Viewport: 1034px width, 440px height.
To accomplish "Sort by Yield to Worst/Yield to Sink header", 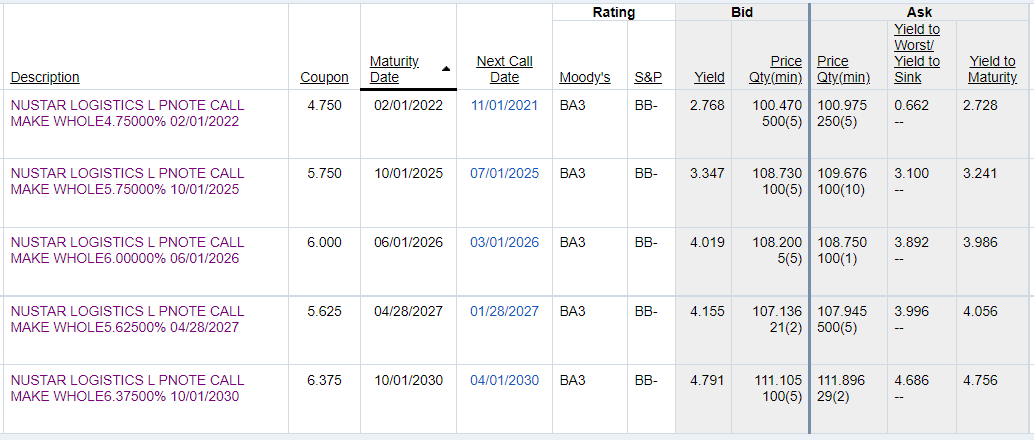I will [x=917, y=53].
